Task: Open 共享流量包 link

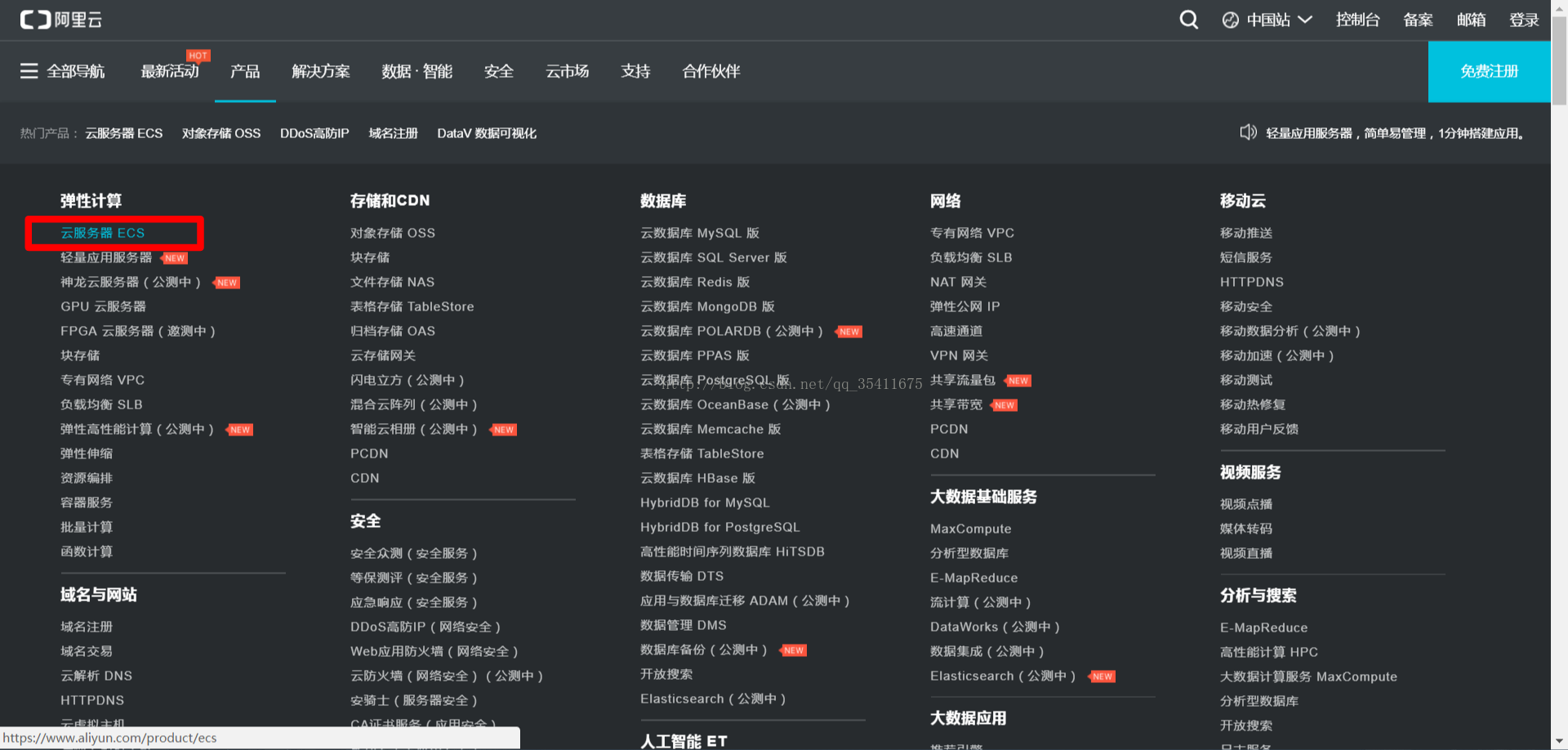Action: click(963, 380)
